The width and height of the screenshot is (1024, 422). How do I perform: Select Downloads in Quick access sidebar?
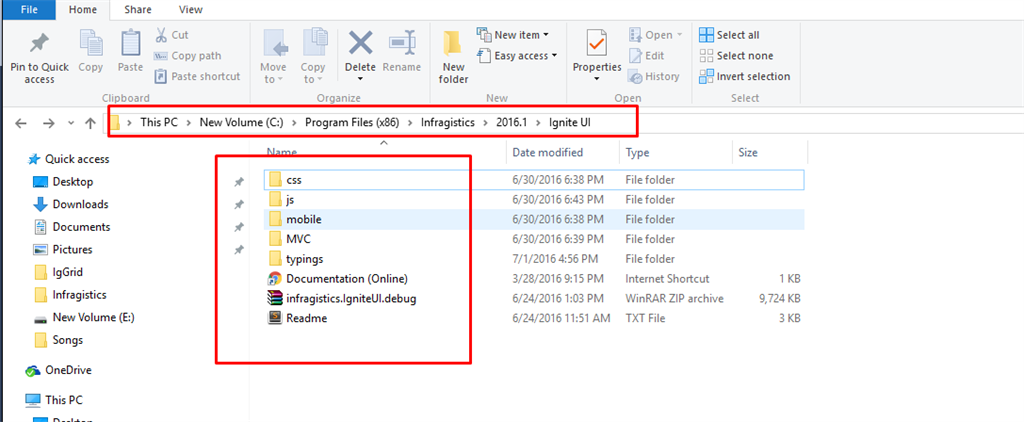[x=80, y=204]
